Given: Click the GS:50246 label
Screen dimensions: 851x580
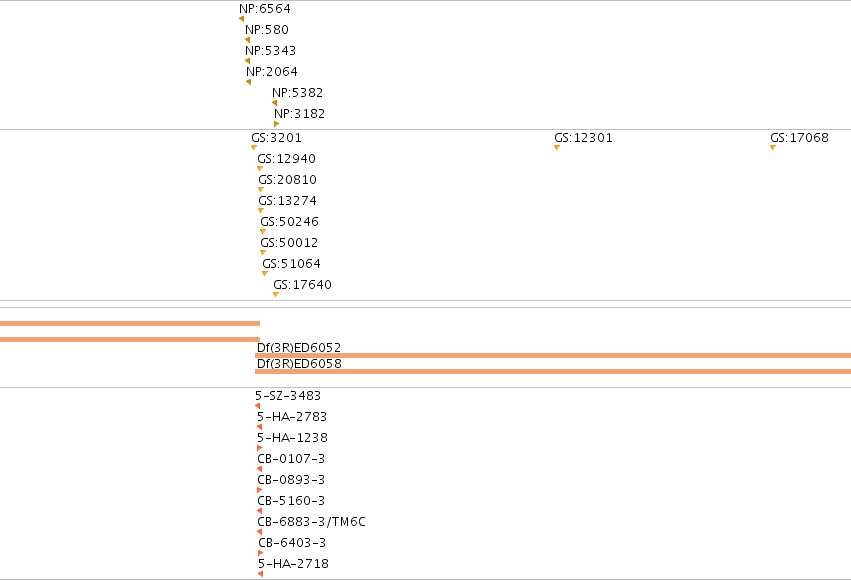Looking at the screenshot, I should [289, 222].
